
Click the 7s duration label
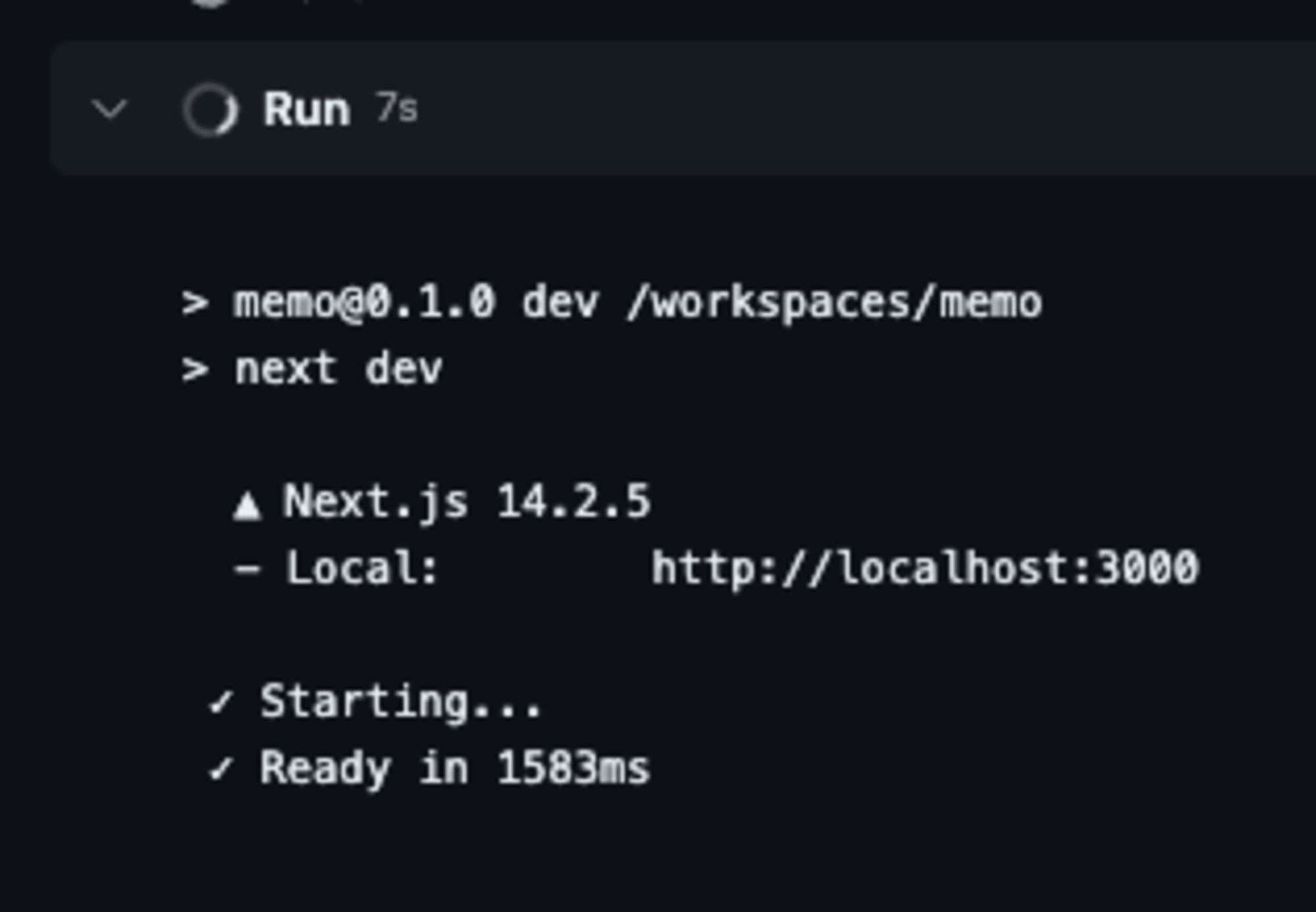(397, 107)
